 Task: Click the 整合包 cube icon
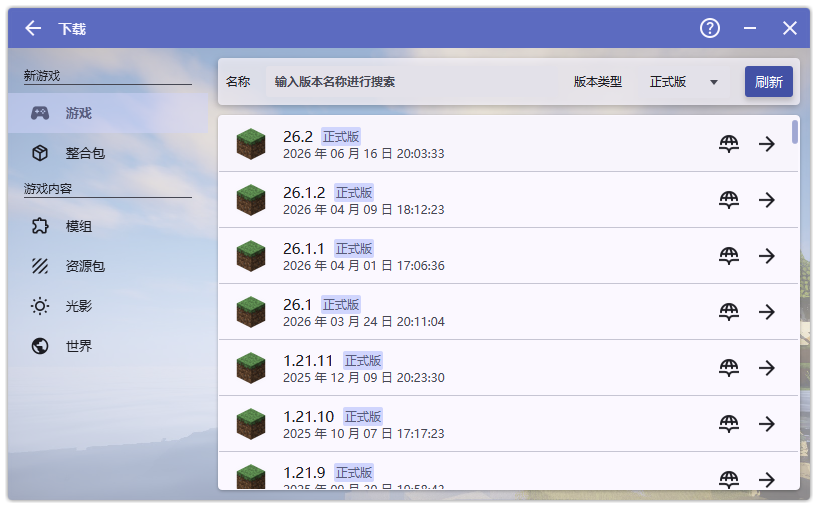click(40, 153)
